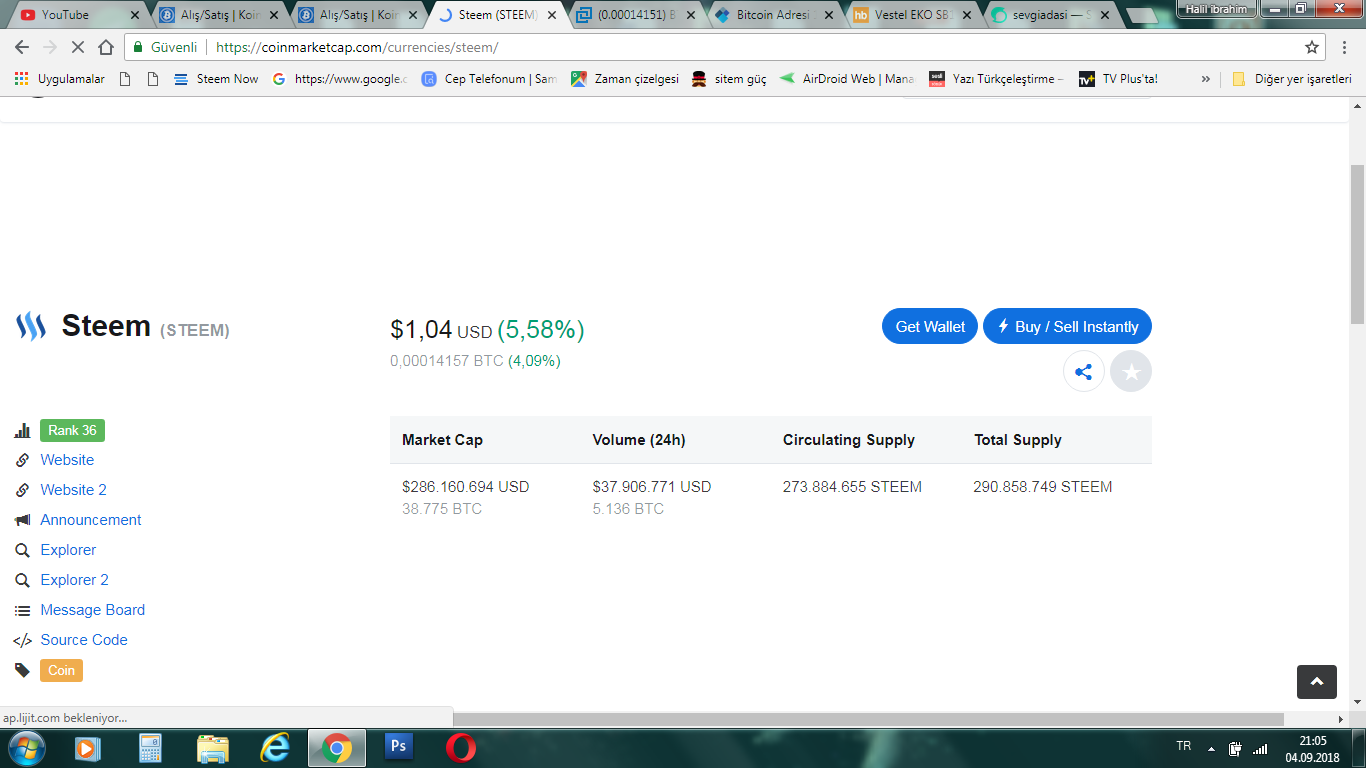Open the Explorer 2 link
This screenshot has width=1366, height=768.
tap(74, 580)
